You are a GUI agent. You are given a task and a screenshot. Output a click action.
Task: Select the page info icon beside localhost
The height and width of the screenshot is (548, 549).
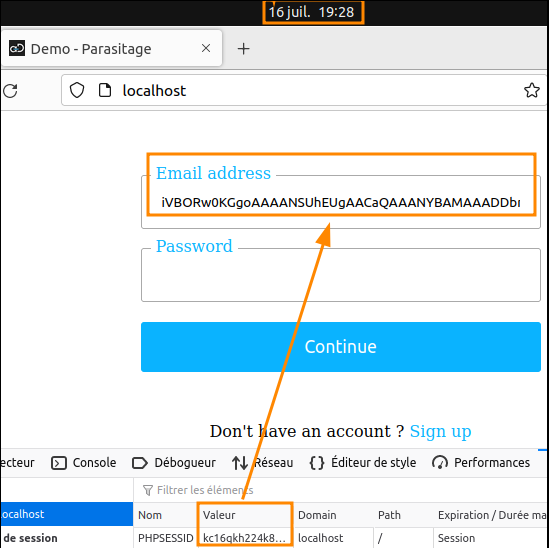[x=105, y=90]
